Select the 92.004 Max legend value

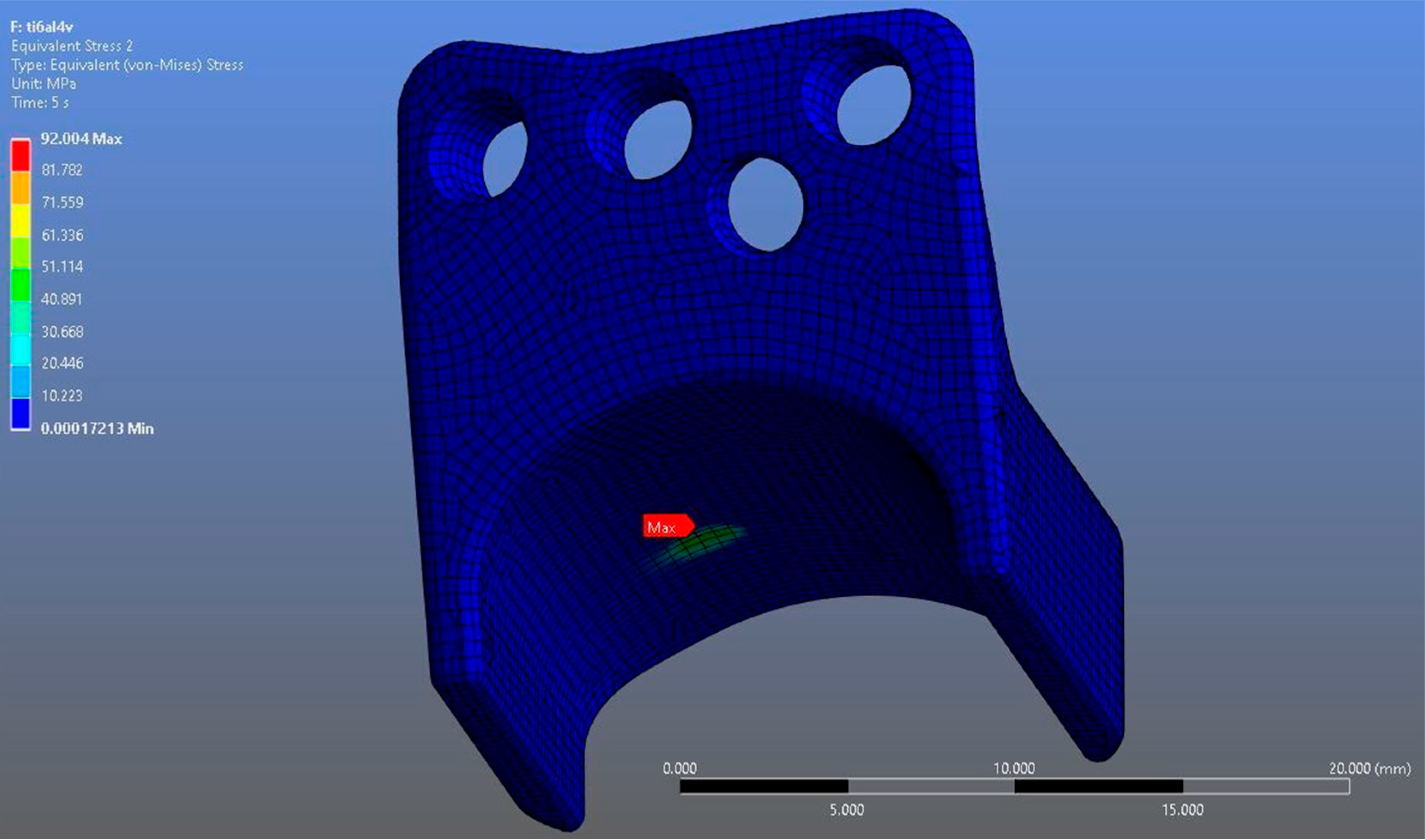pyautogui.click(x=81, y=139)
